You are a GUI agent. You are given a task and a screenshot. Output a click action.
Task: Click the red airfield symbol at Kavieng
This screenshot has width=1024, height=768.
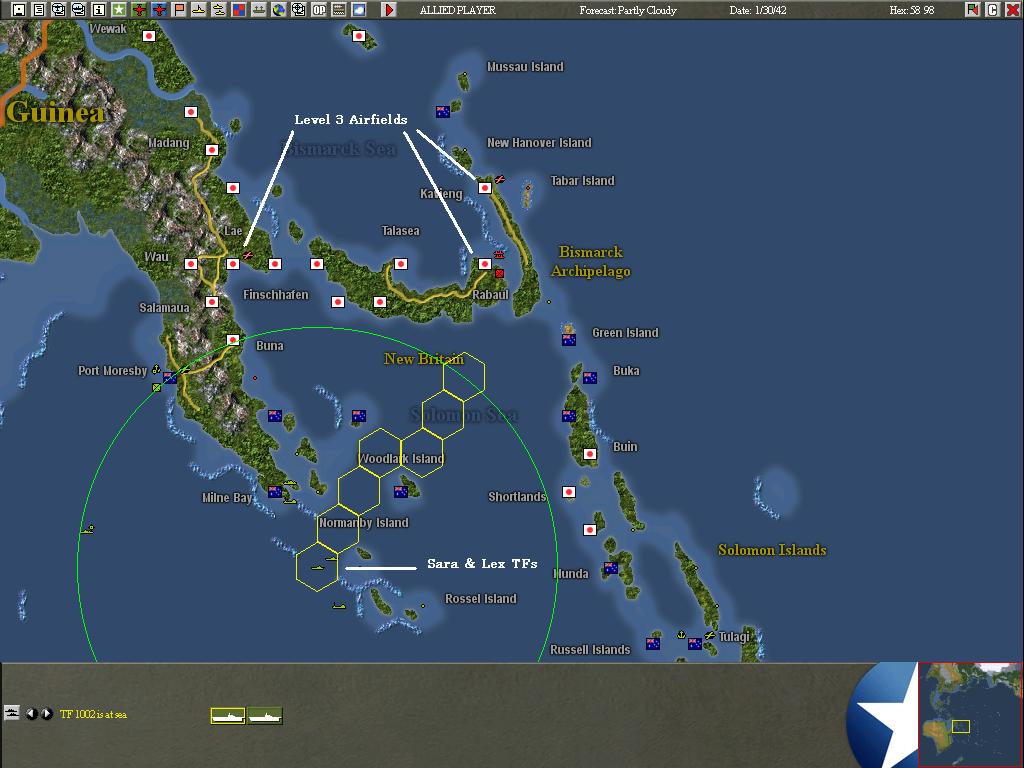[500, 179]
